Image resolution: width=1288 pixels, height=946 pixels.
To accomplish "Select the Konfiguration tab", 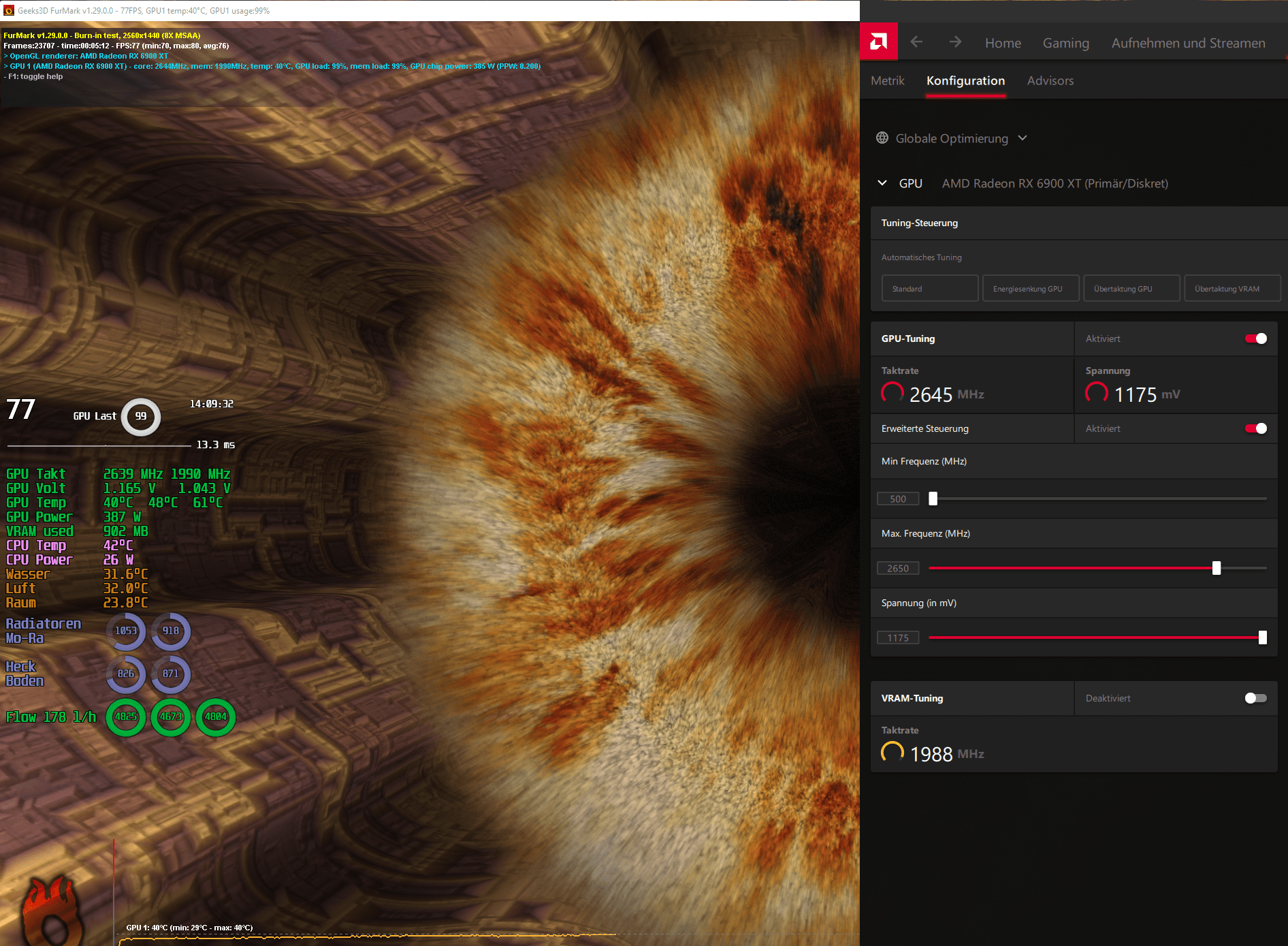I will coord(965,80).
